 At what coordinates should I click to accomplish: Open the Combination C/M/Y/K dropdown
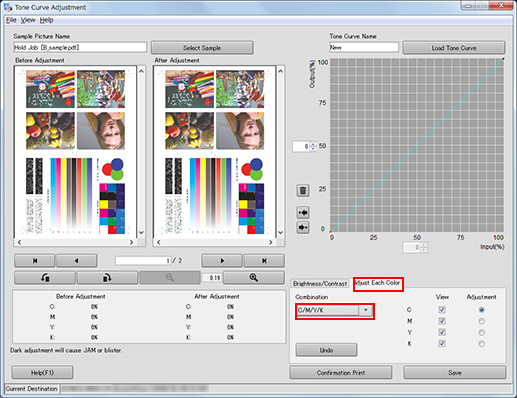click(366, 310)
